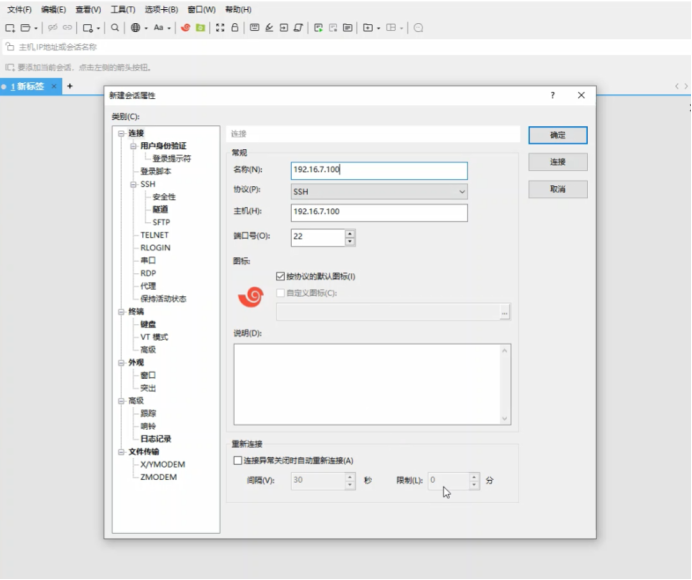Click the fullscreen toggle toolbar icon
The image size is (692, 580).
coord(221,28)
